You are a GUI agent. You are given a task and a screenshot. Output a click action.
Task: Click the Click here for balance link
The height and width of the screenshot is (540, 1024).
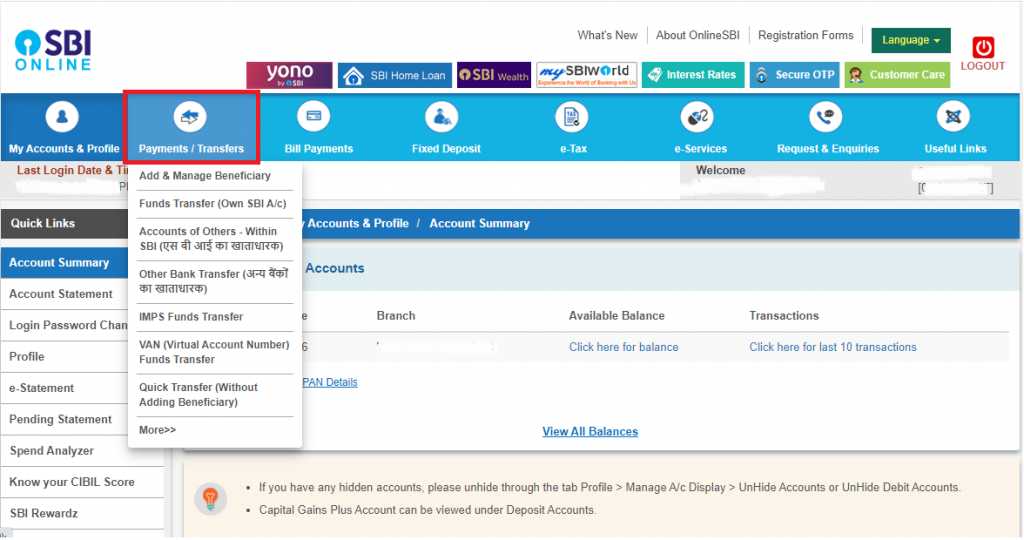624,347
